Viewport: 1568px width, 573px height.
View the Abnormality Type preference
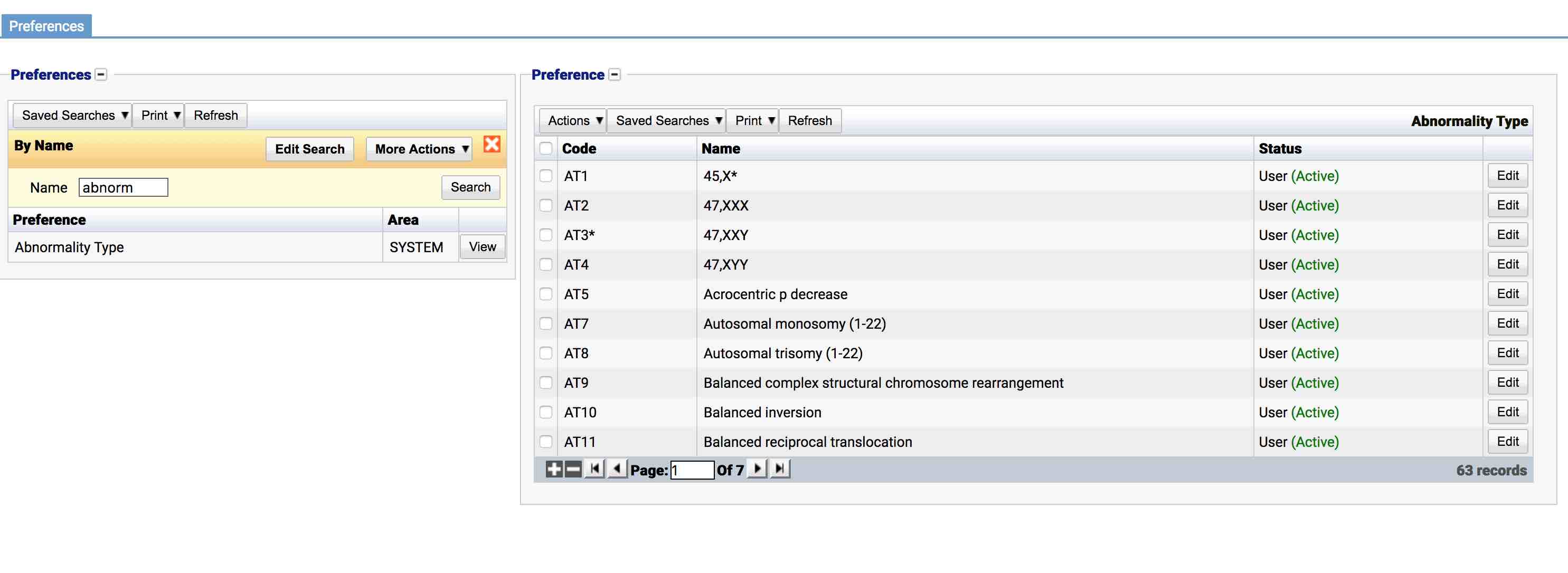click(x=481, y=246)
